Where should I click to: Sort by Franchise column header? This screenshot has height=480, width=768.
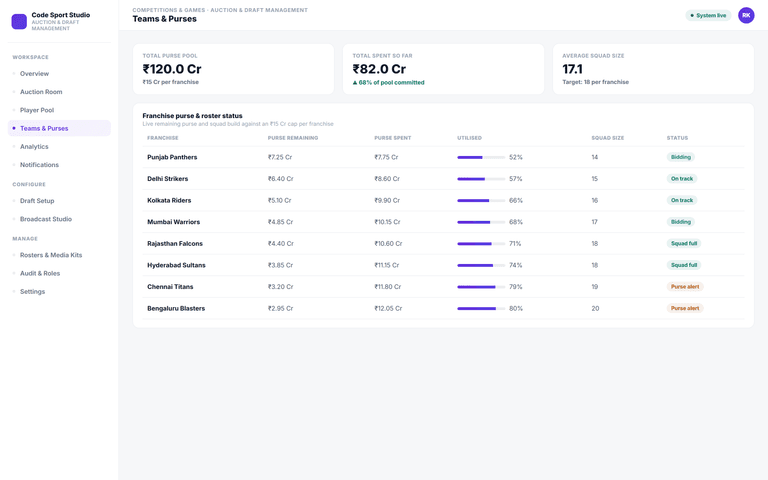tap(163, 138)
